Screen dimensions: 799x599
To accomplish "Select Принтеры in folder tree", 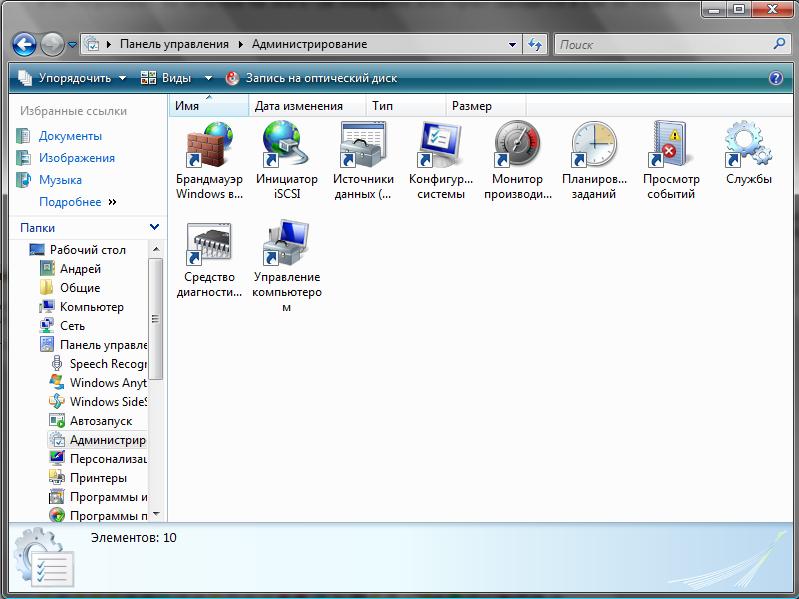I will (98, 478).
